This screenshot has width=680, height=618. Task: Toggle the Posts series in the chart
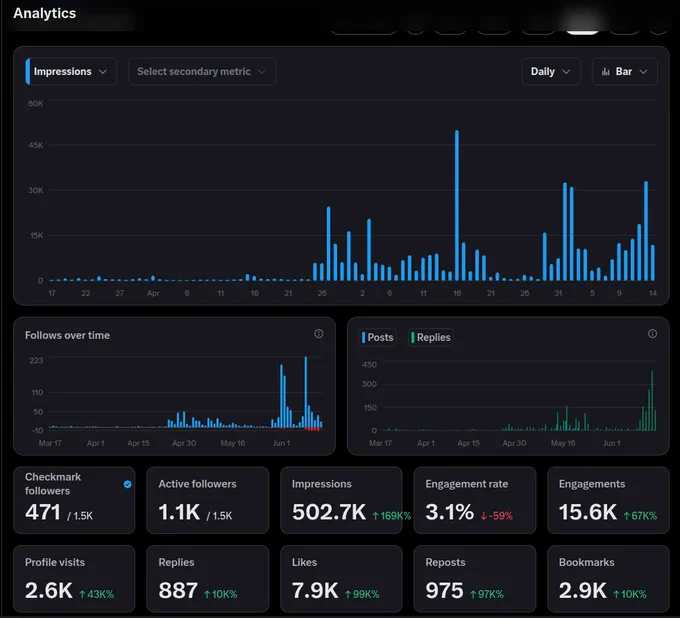(378, 337)
